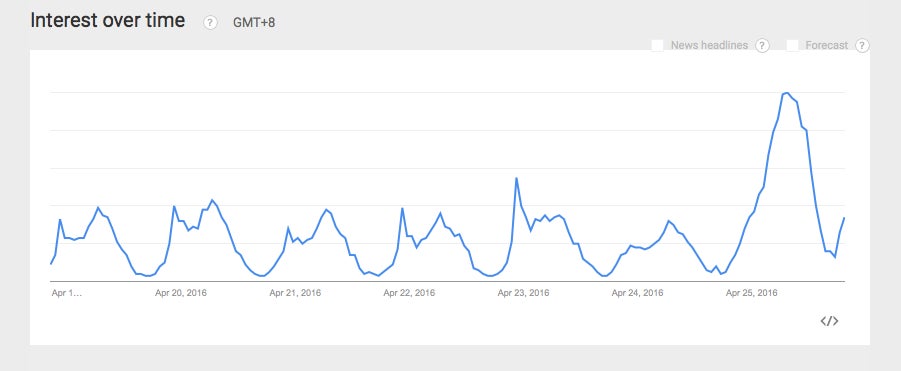Click the Interest over time heading
This screenshot has width=901, height=371.
107,21
